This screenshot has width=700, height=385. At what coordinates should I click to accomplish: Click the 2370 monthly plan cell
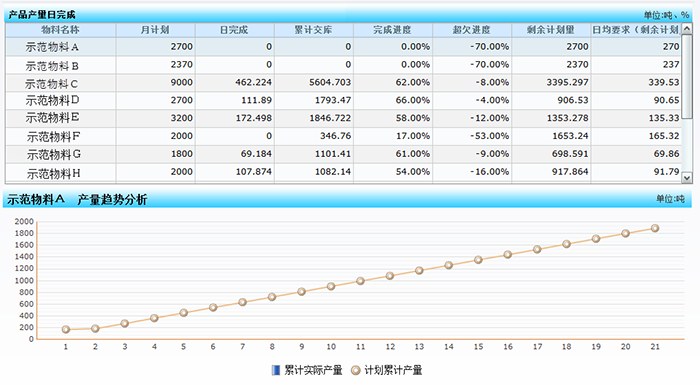pos(155,65)
